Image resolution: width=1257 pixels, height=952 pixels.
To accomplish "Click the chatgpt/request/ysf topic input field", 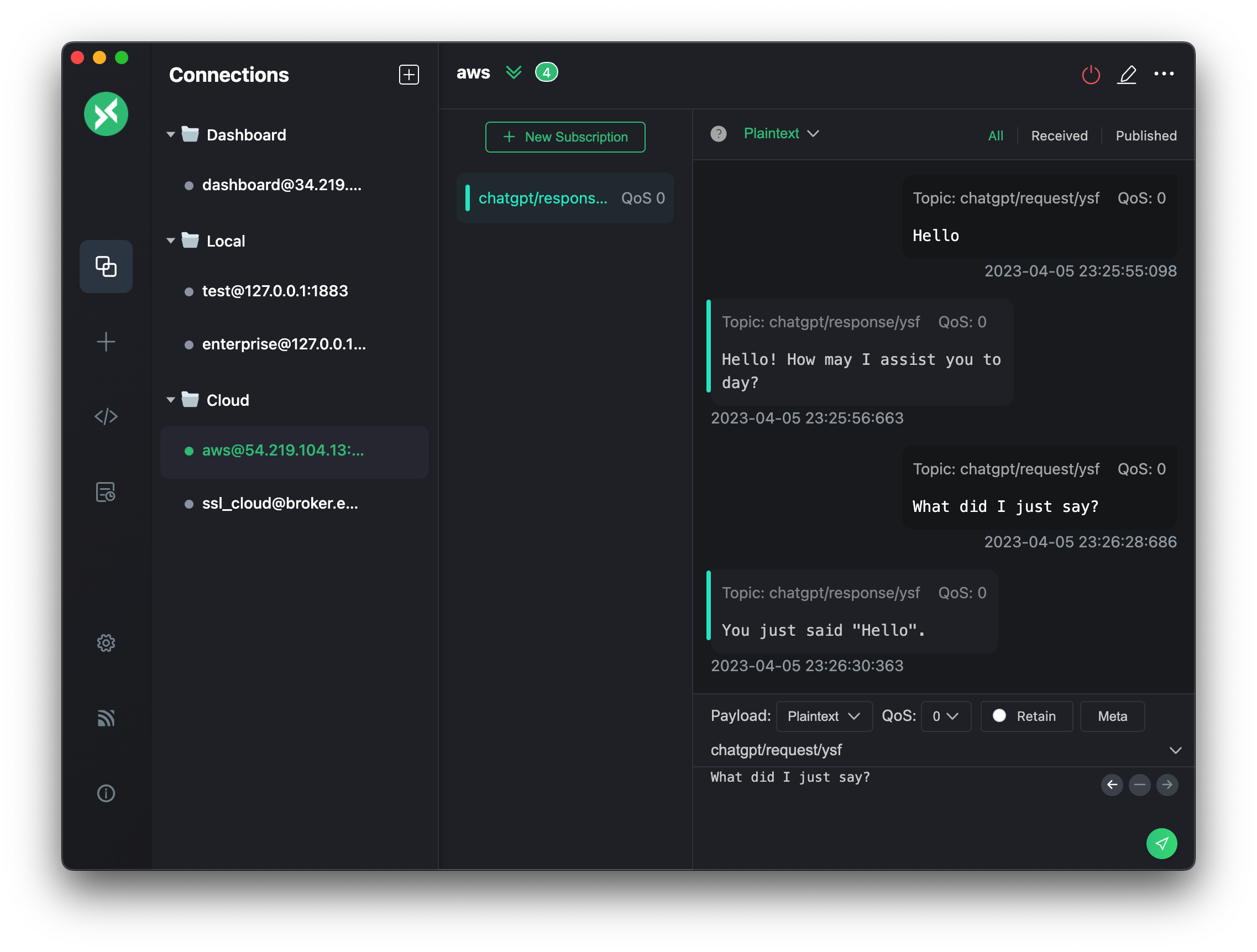I will pyautogui.click(x=932, y=750).
